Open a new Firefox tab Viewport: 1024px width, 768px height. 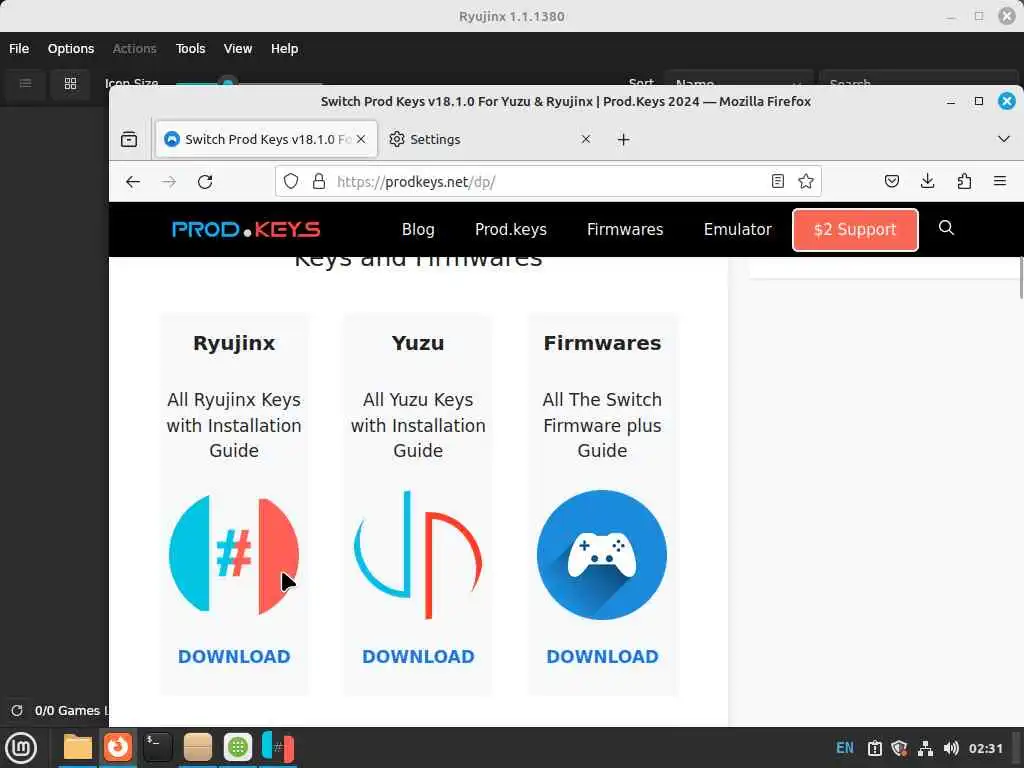coord(624,139)
